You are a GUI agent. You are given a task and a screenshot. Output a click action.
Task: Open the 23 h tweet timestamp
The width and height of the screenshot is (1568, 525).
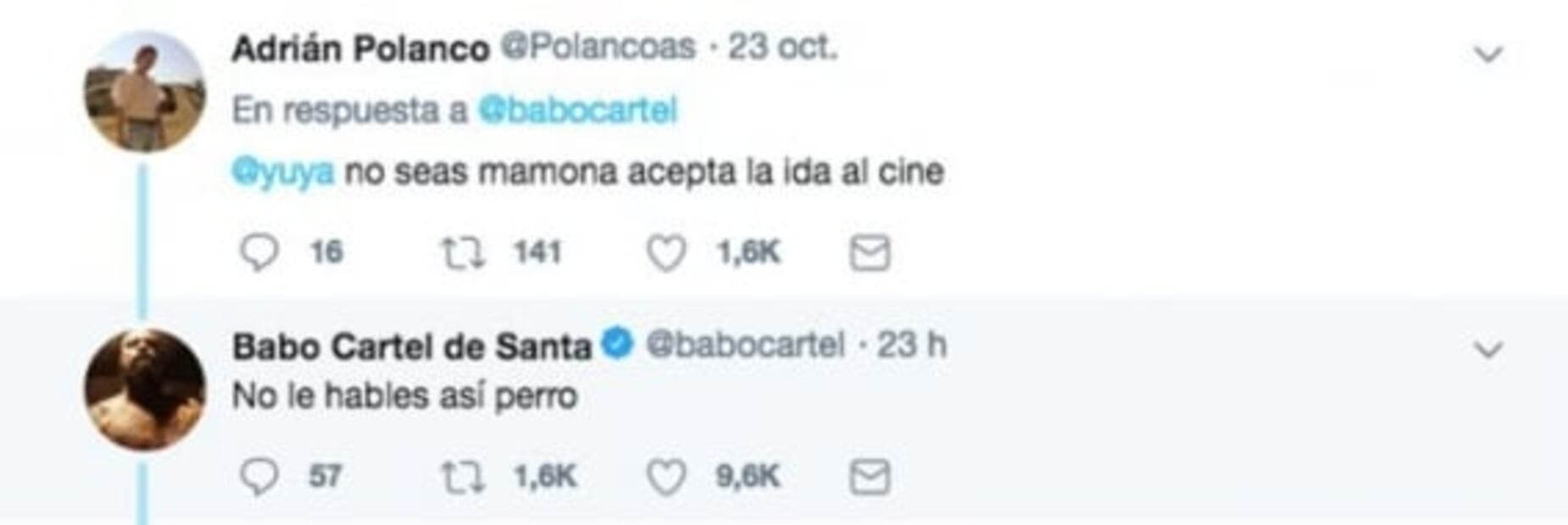912,345
